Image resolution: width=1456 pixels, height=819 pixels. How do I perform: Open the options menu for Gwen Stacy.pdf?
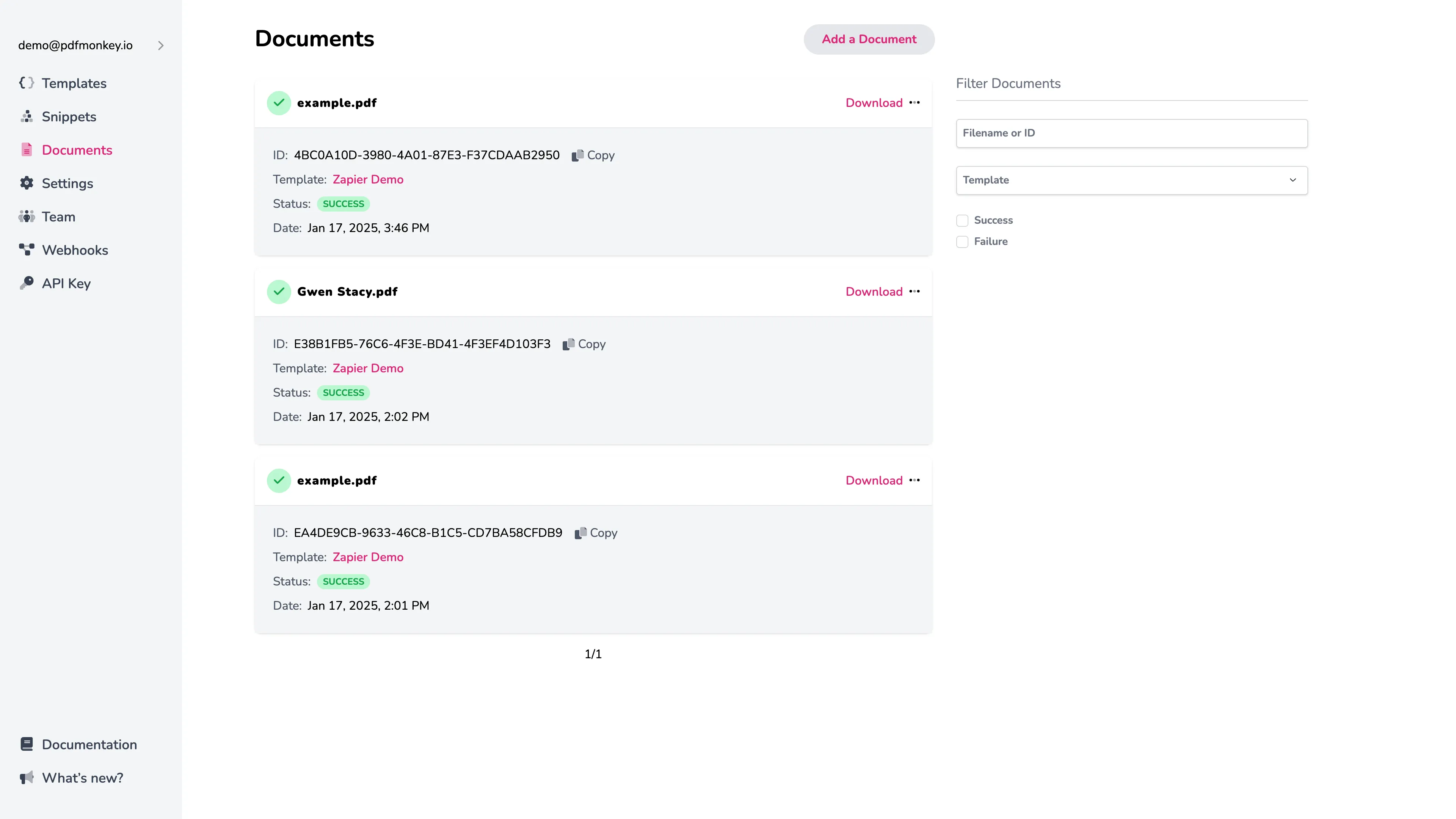tap(916, 292)
